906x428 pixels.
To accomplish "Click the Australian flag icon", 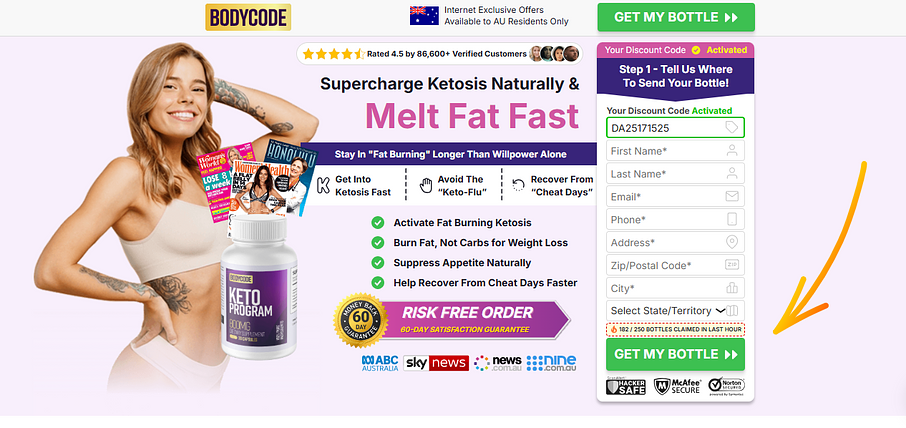I will click(x=424, y=16).
